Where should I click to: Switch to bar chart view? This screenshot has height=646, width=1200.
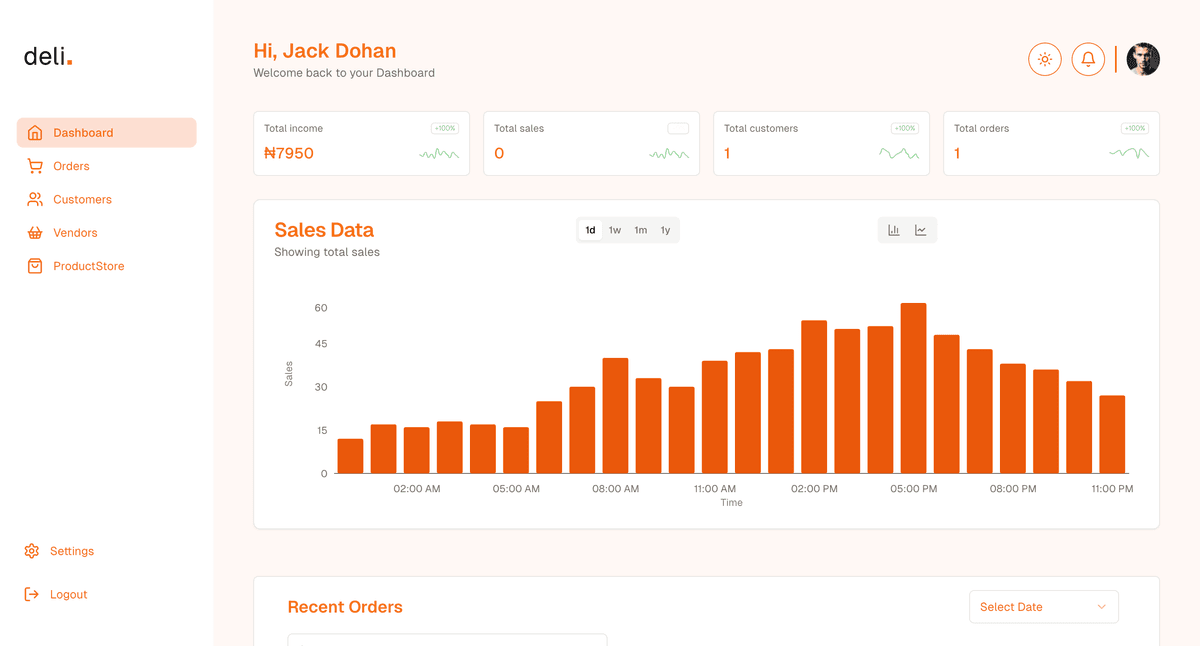pyautogui.click(x=894, y=230)
